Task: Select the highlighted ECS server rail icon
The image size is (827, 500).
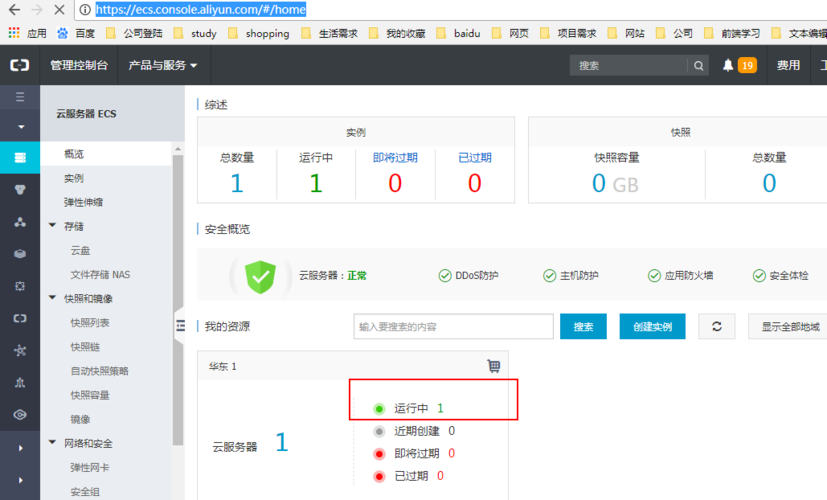Action: (20, 157)
